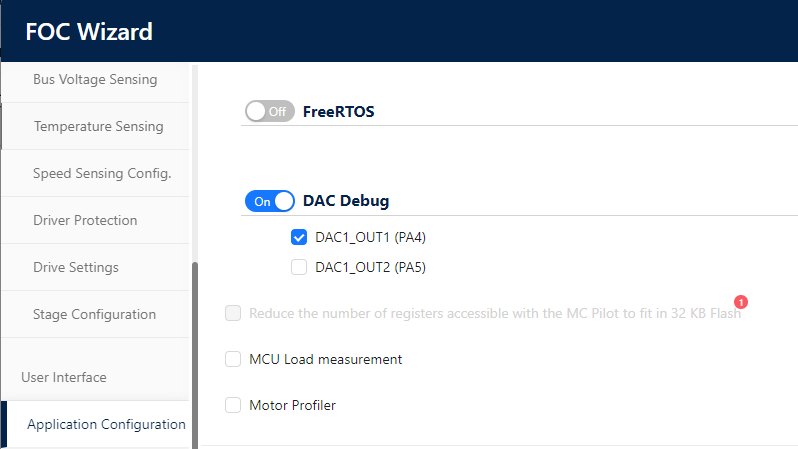The image size is (798, 449).
Task: Click the red notification badge showing 1
Action: pos(741,302)
